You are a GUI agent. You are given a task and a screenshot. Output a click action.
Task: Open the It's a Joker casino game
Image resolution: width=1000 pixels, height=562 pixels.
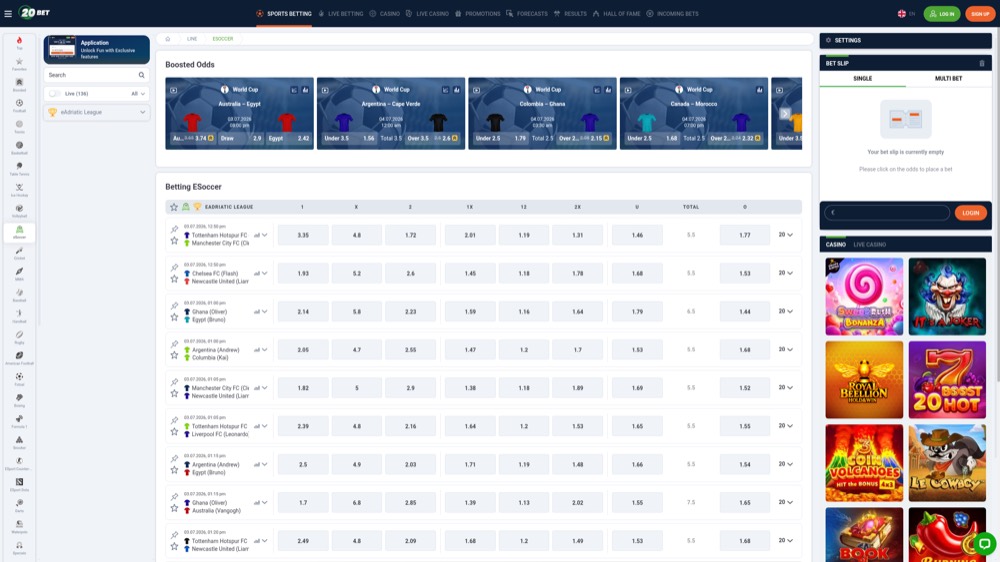[x=947, y=297]
